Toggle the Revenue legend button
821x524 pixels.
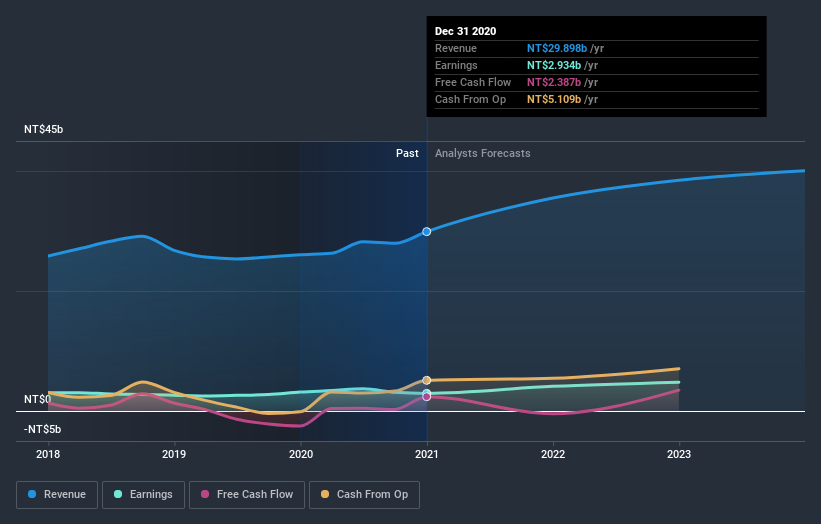57,495
